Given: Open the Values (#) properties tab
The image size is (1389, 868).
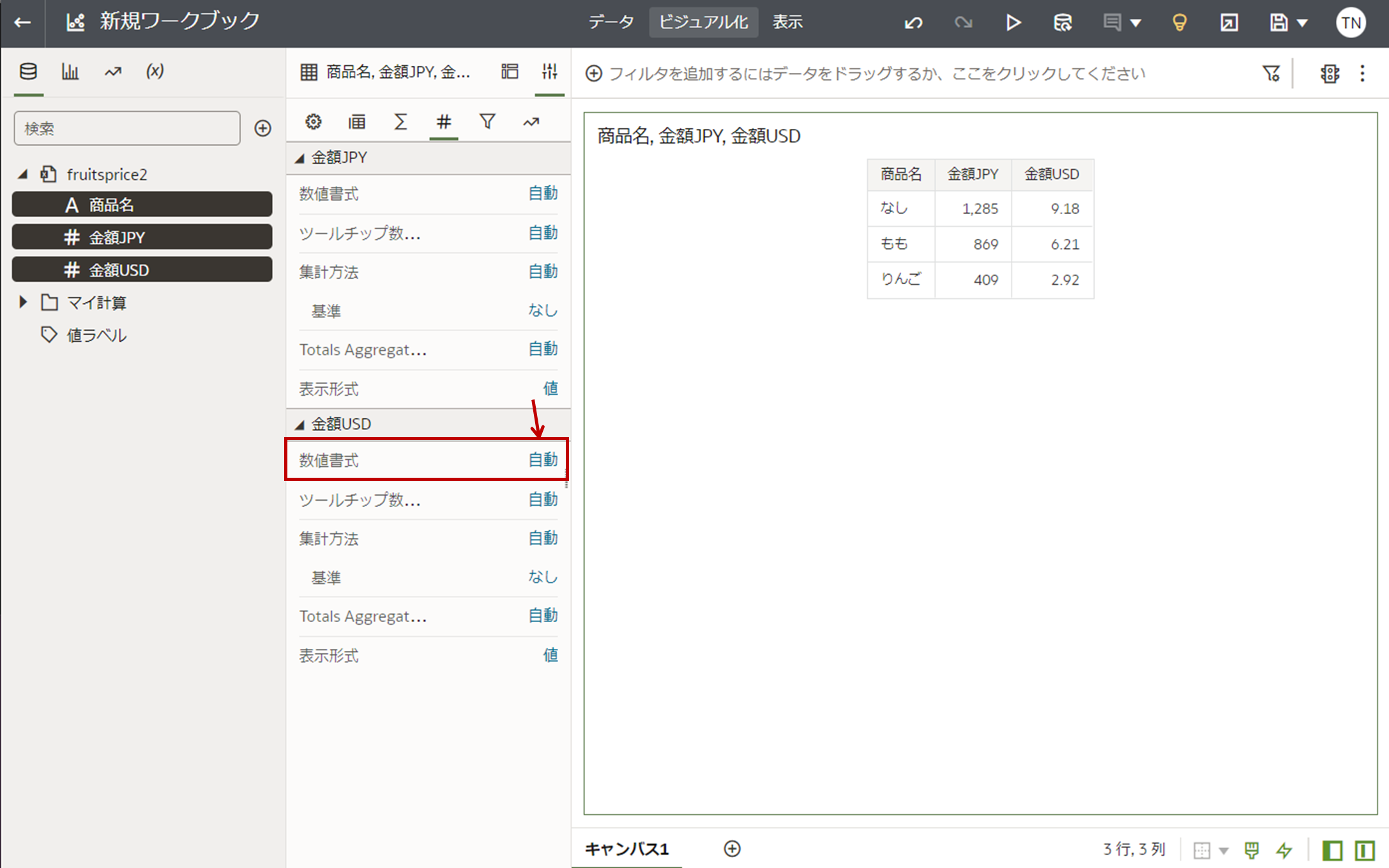Looking at the screenshot, I should tap(443, 121).
